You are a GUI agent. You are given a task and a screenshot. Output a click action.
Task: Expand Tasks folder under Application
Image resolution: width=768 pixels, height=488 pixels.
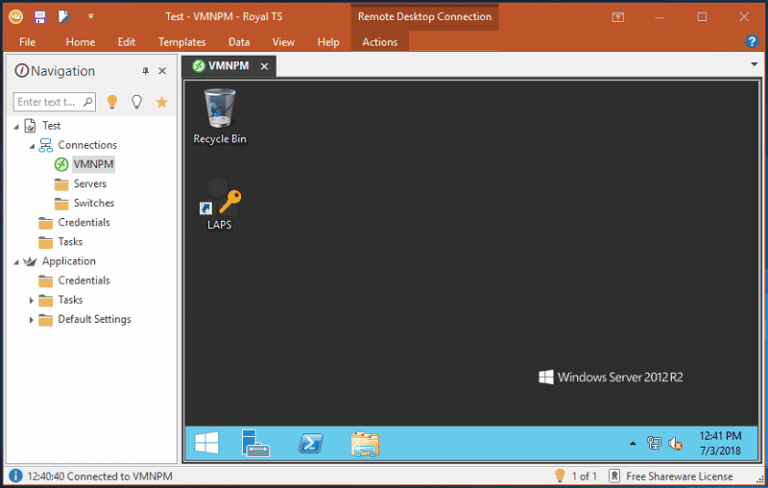click(x=31, y=300)
